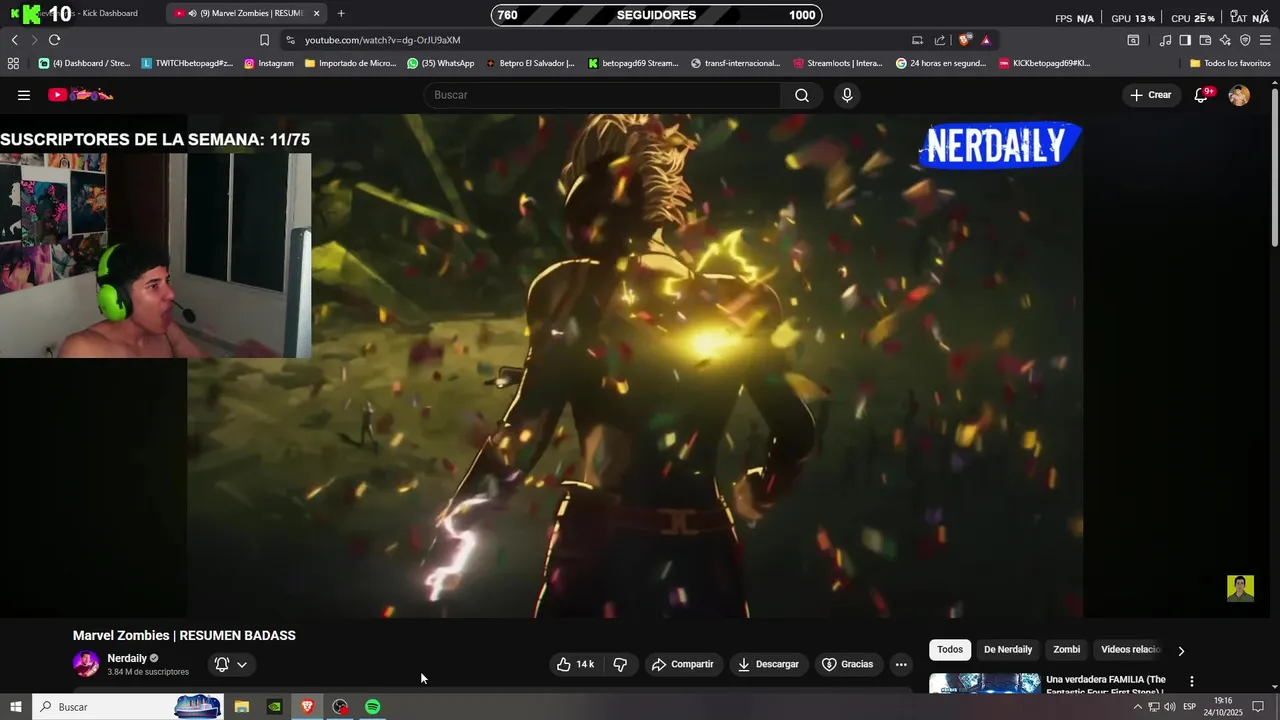Open NVIDIA app from taskbar
1280x720 pixels.
[x=274, y=707]
